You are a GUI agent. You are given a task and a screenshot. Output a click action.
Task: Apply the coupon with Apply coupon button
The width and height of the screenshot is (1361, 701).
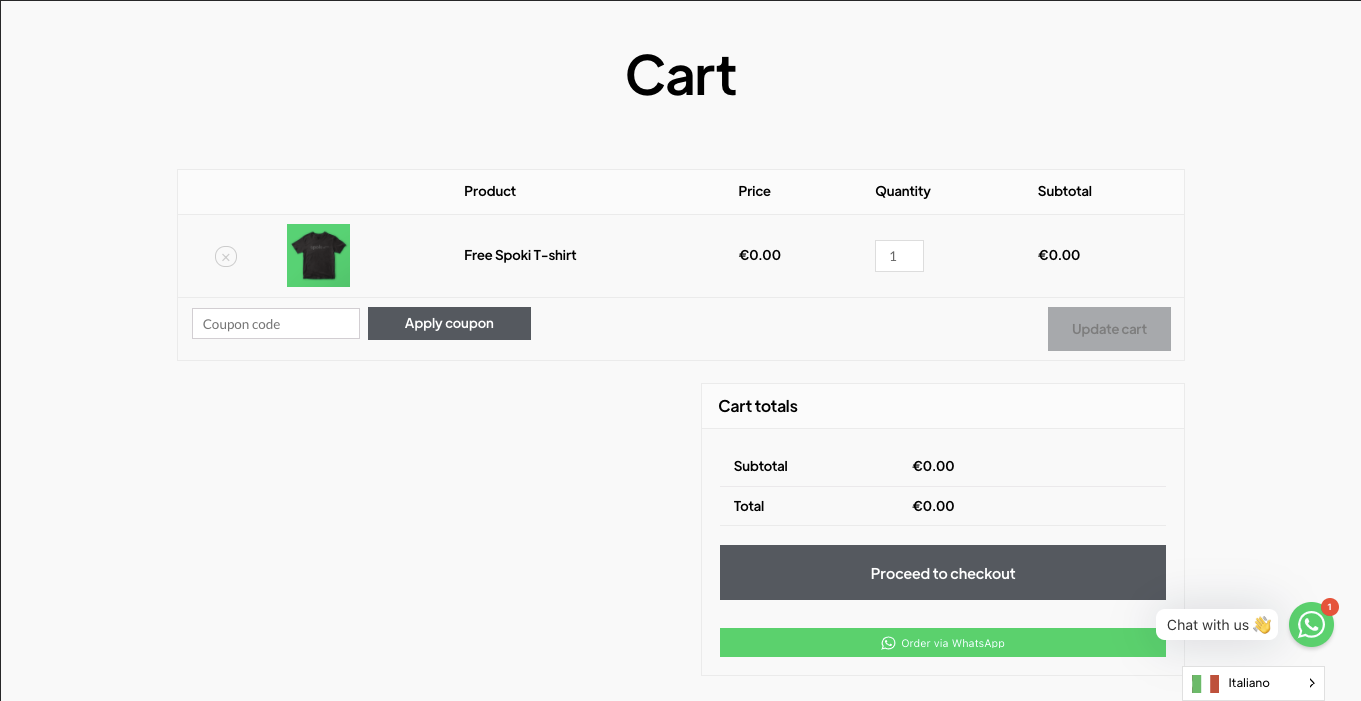point(449,324)
